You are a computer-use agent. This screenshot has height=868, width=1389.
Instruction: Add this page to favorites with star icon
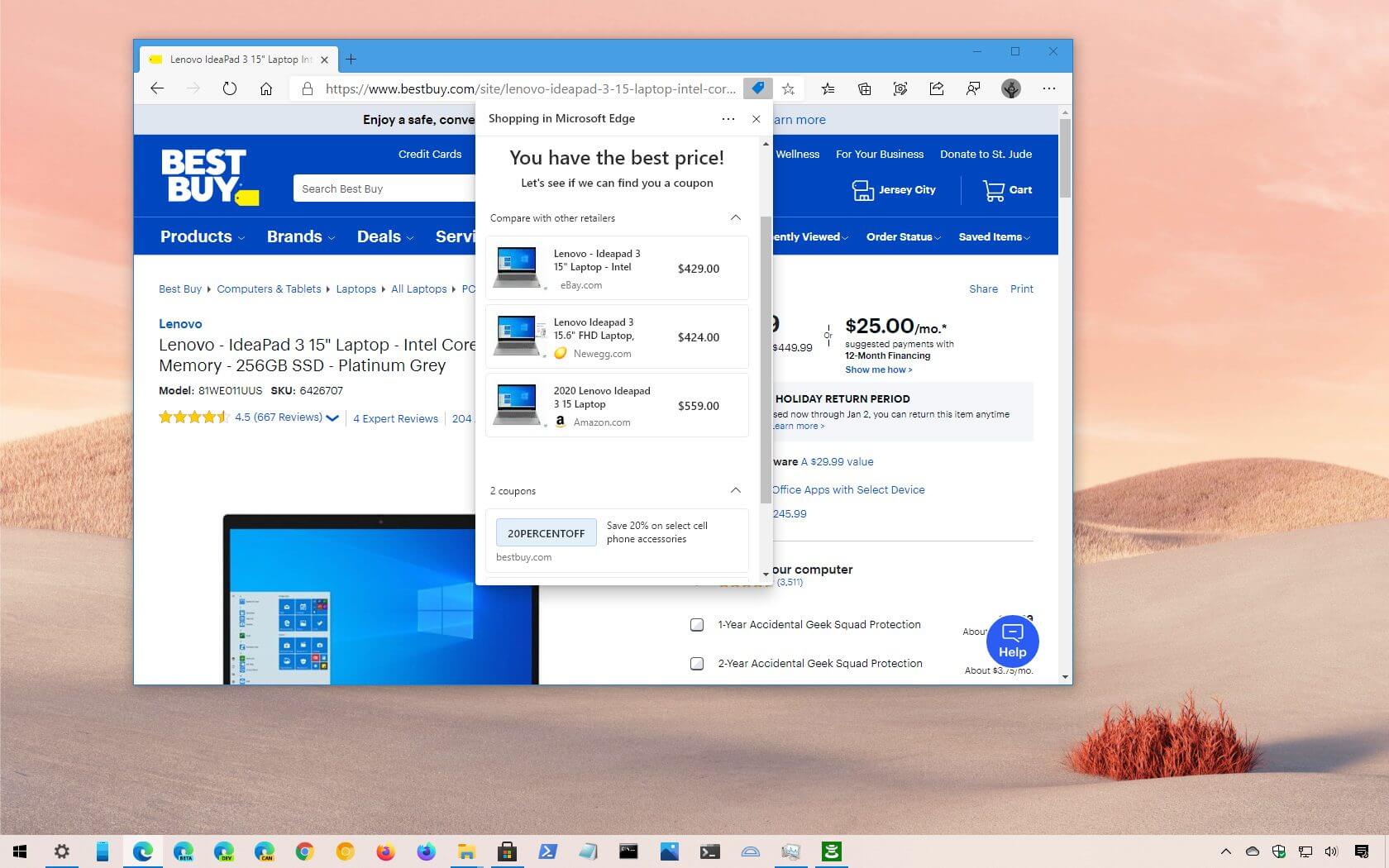789,88
